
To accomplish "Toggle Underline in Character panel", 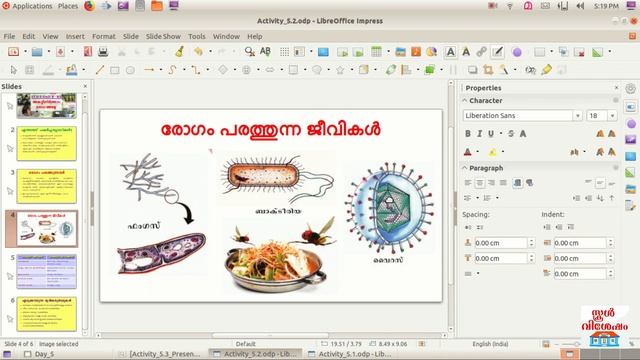I will 491,133.
